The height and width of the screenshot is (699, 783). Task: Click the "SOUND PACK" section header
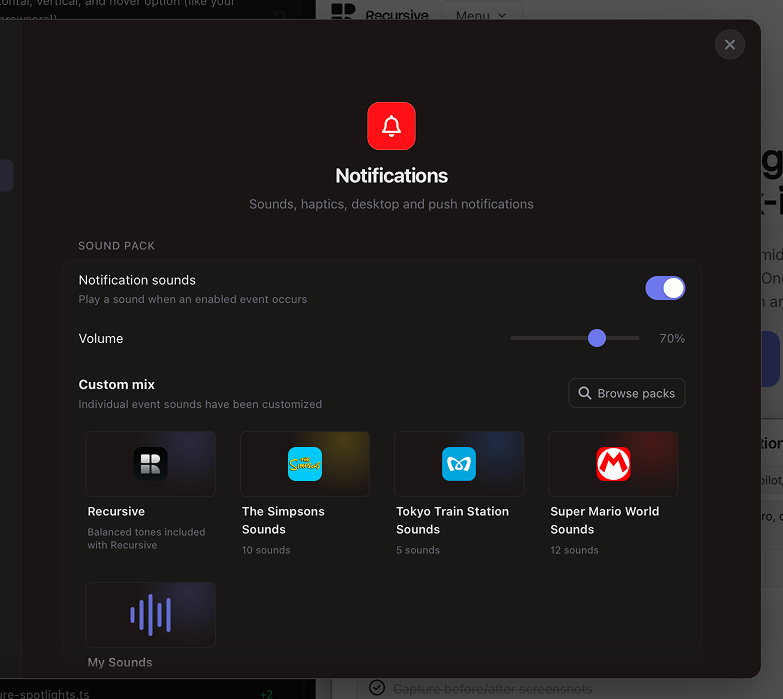[x=116, y=246]
